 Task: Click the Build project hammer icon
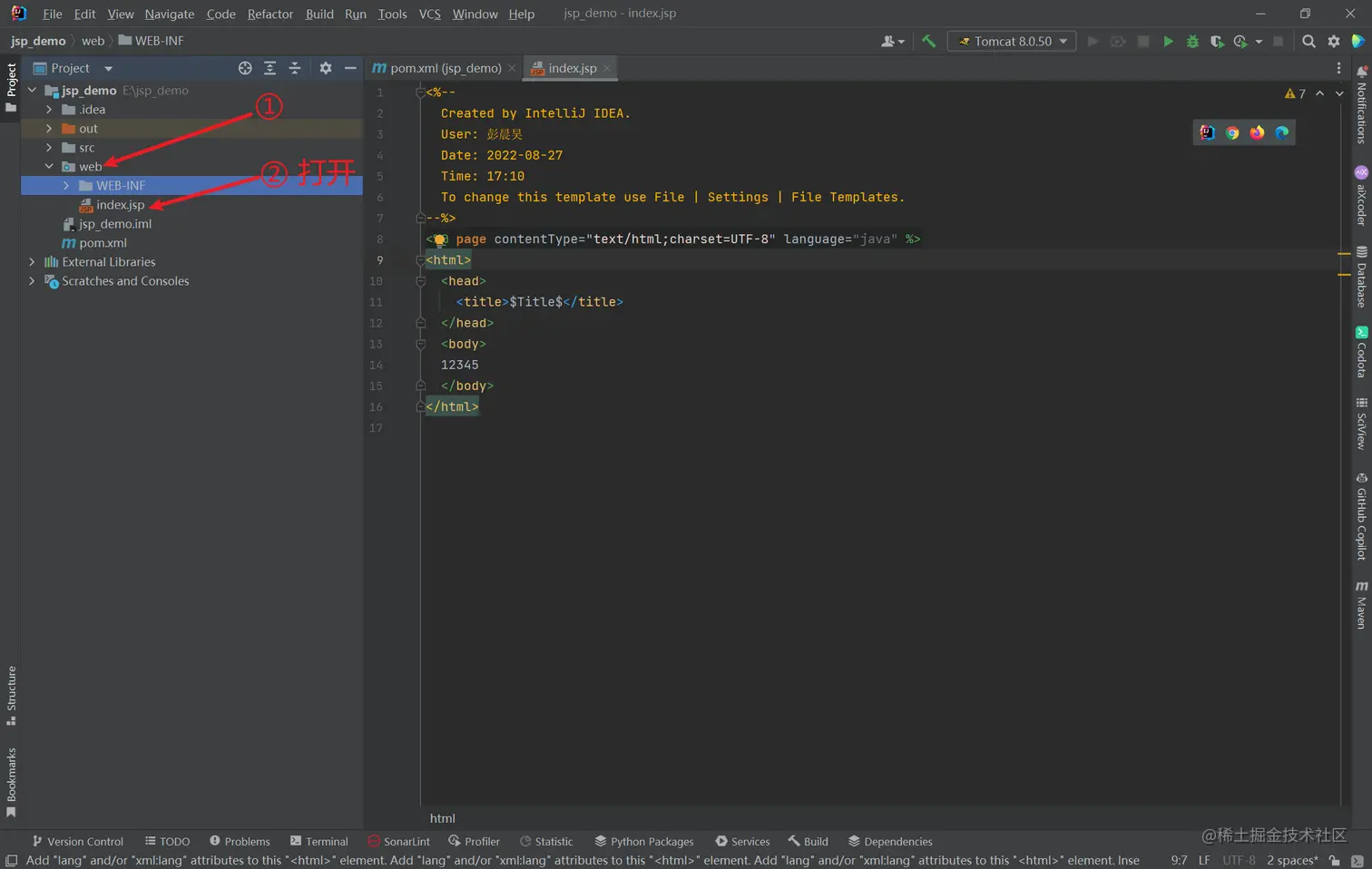point(928,42)
